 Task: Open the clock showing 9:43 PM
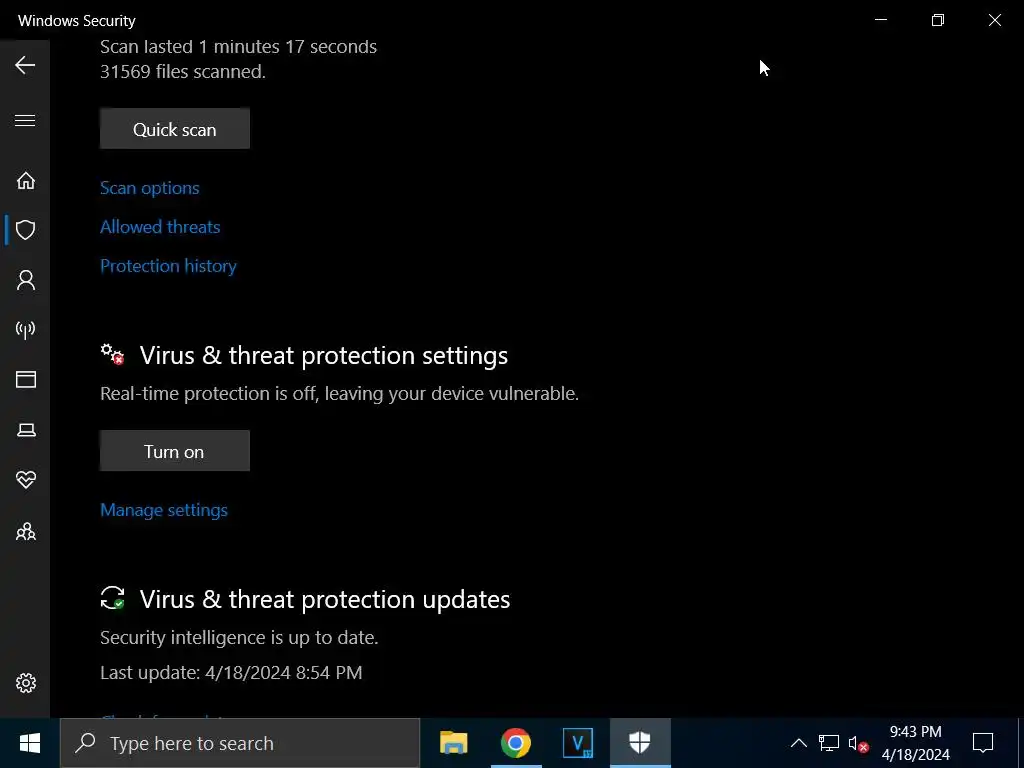[x=916, y=743]
